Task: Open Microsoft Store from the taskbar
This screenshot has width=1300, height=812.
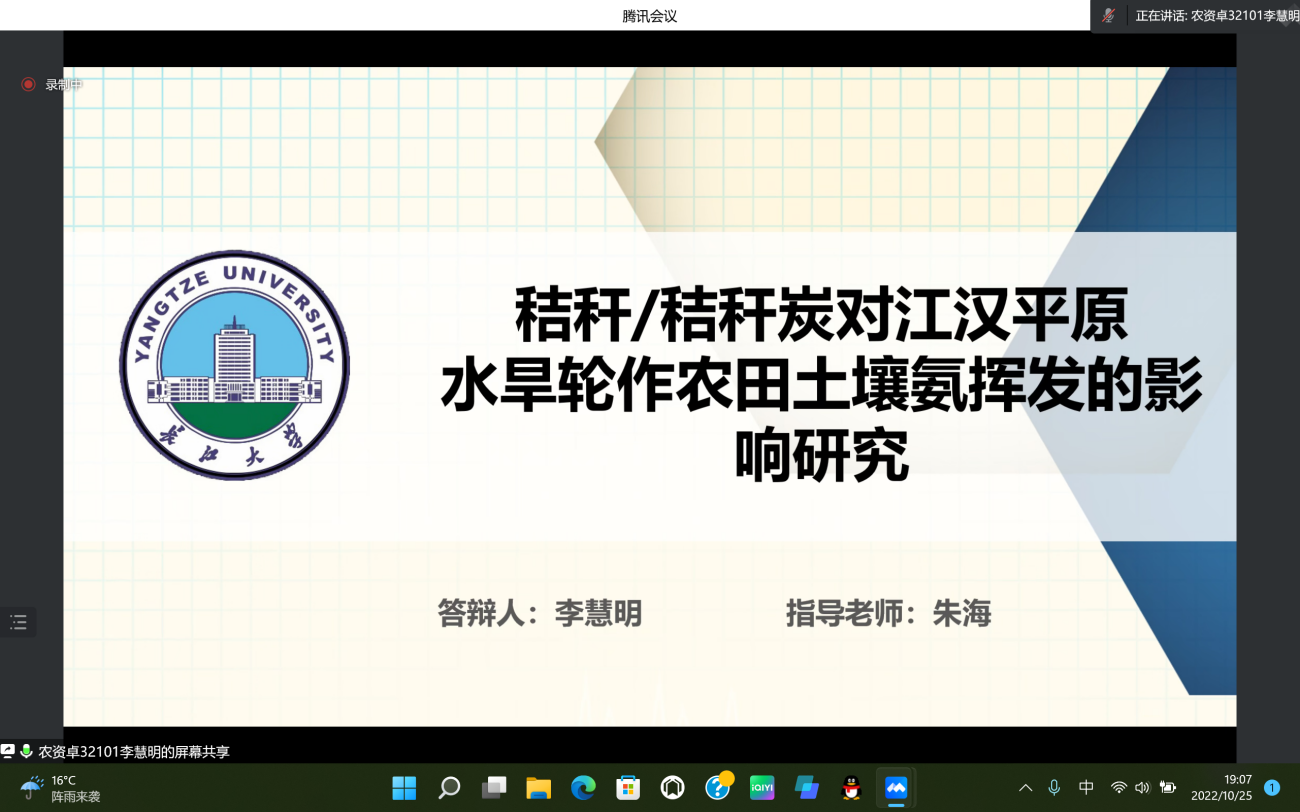Action: point(628,788)
